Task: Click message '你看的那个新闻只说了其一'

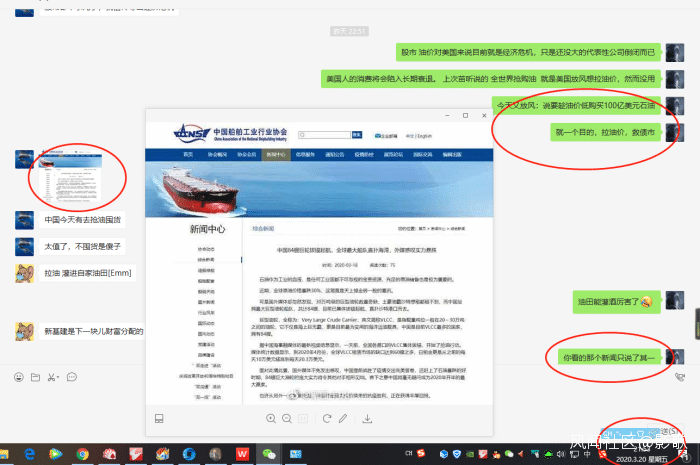Action: pyautogui.click(x=609, y=358)
